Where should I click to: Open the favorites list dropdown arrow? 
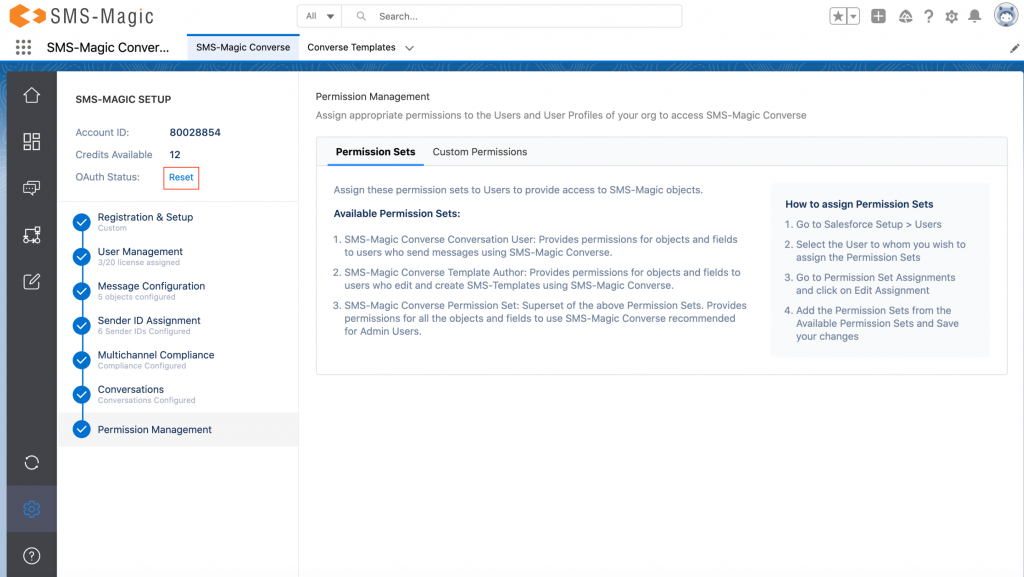point(853,16)
